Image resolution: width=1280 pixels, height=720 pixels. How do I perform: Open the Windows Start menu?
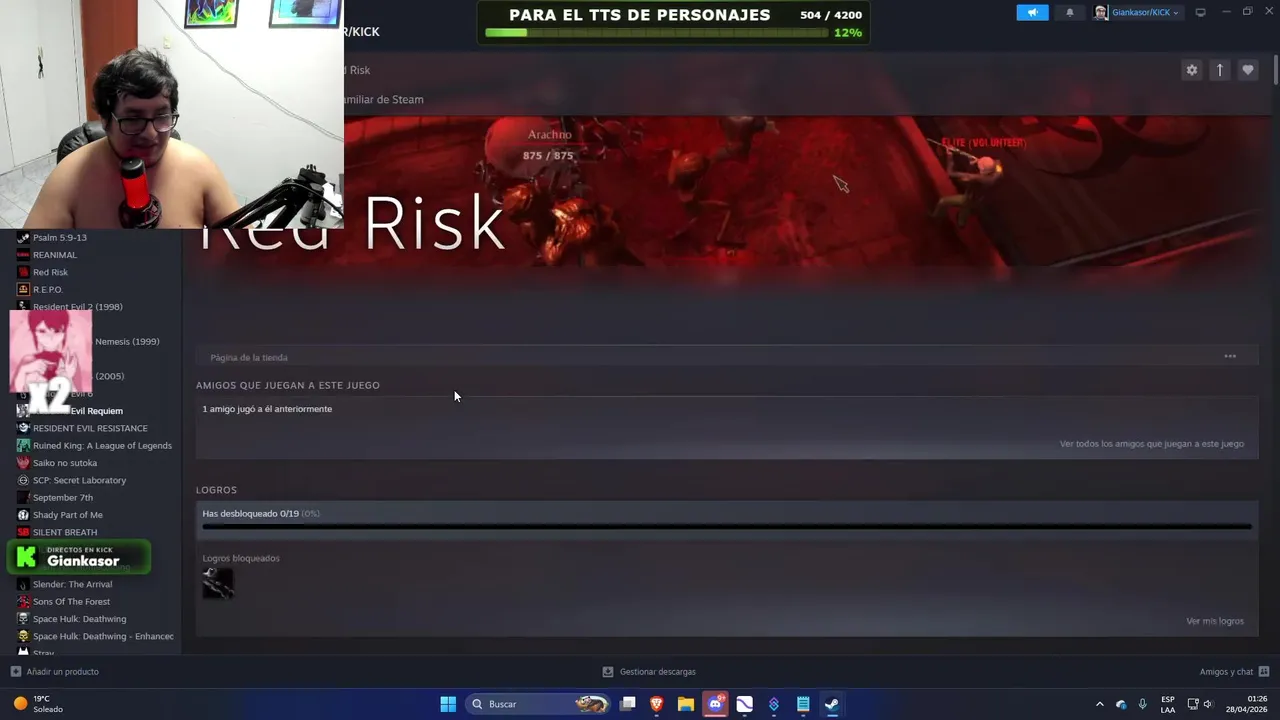(448, 704)
